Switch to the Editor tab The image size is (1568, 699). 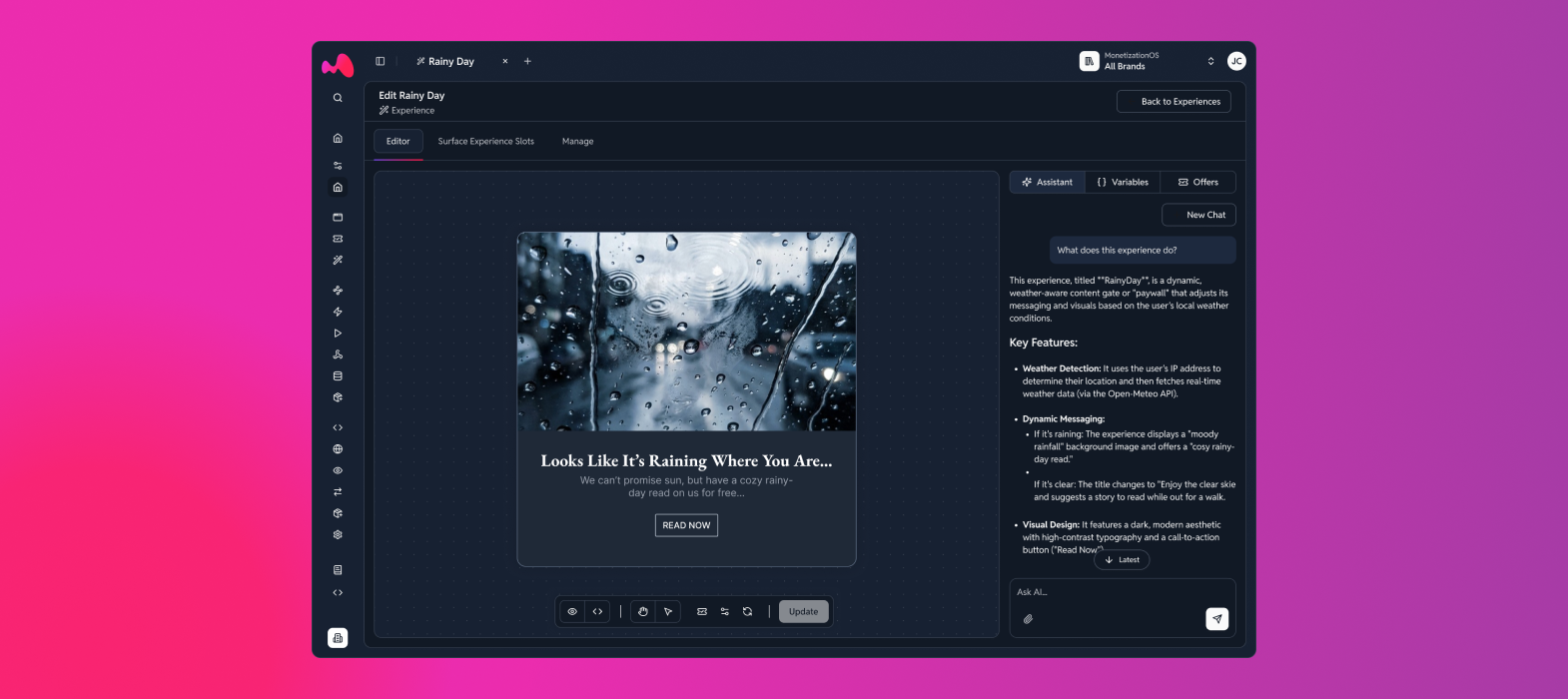click(x=398, y=141)
